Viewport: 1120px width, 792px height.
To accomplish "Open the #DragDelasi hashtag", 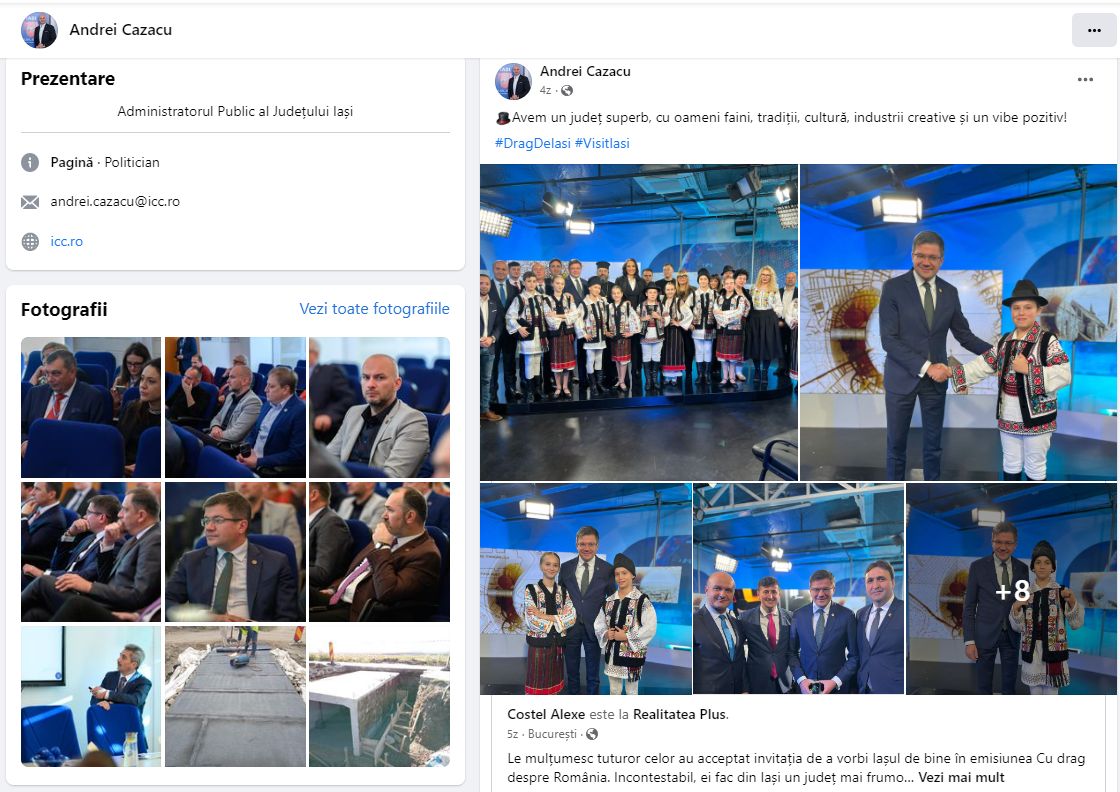I will [x=533, y=143].
